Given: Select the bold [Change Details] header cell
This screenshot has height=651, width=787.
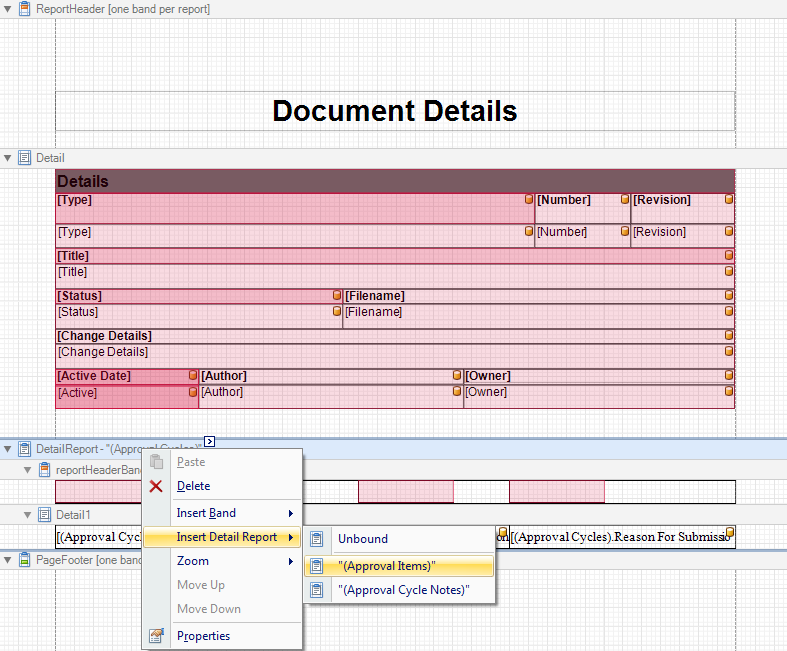Looking at the screenshot, I should (x=395, y=336).
